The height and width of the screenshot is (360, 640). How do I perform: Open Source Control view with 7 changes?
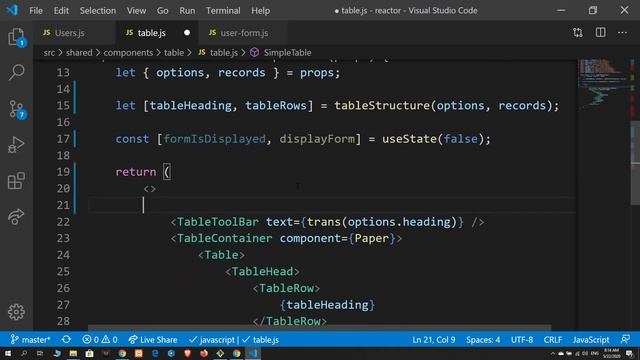tap(17, 109)
